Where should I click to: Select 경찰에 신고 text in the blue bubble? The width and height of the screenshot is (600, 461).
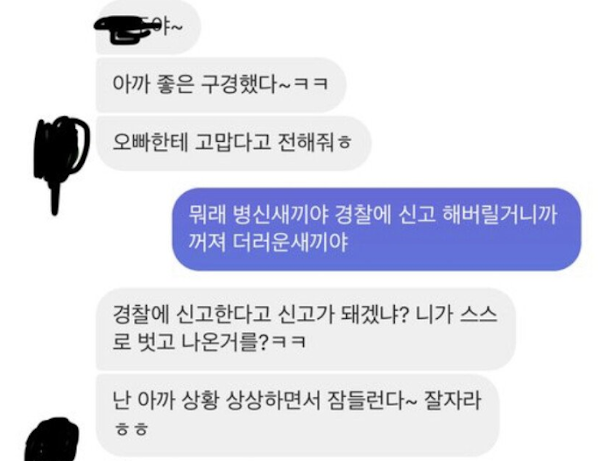click(x=385, y=215)
